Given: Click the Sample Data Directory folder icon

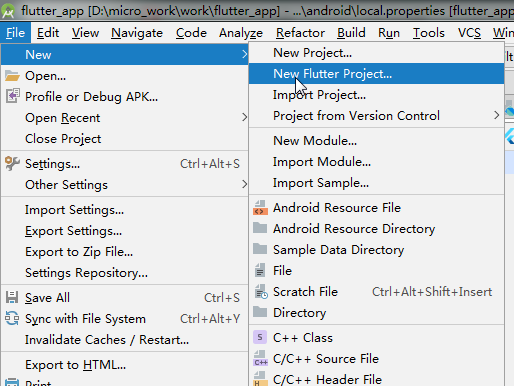Looking at the screenshot, I should tap(260, 249).
